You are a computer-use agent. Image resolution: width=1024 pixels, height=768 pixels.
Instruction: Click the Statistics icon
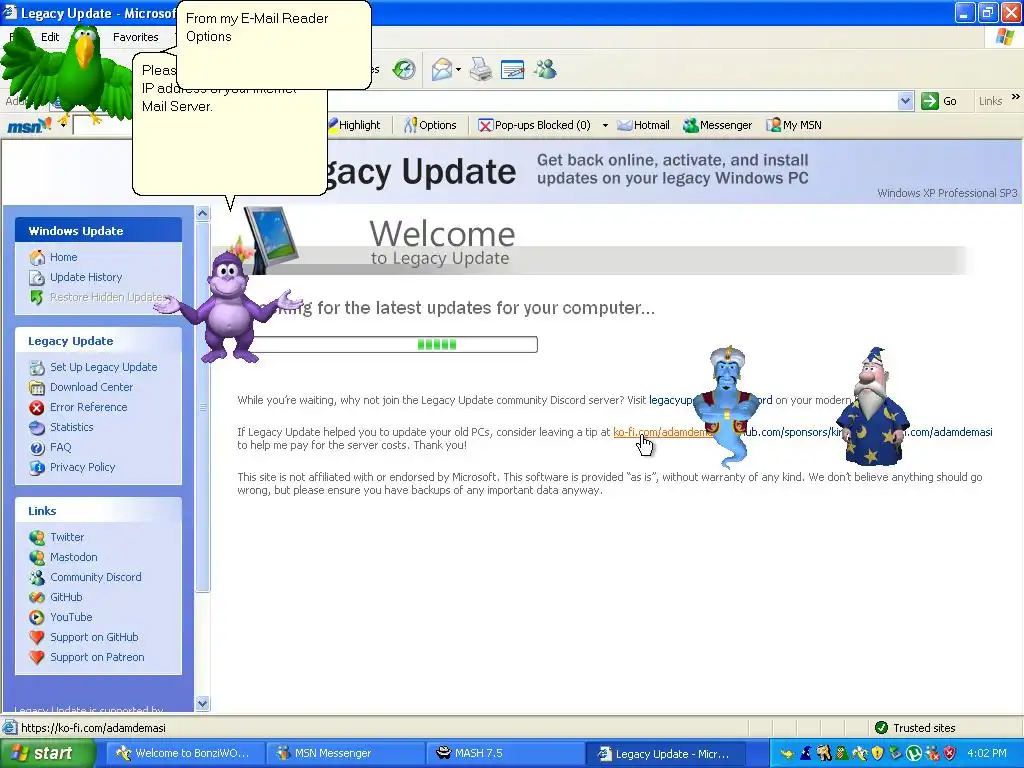point(37,428)
